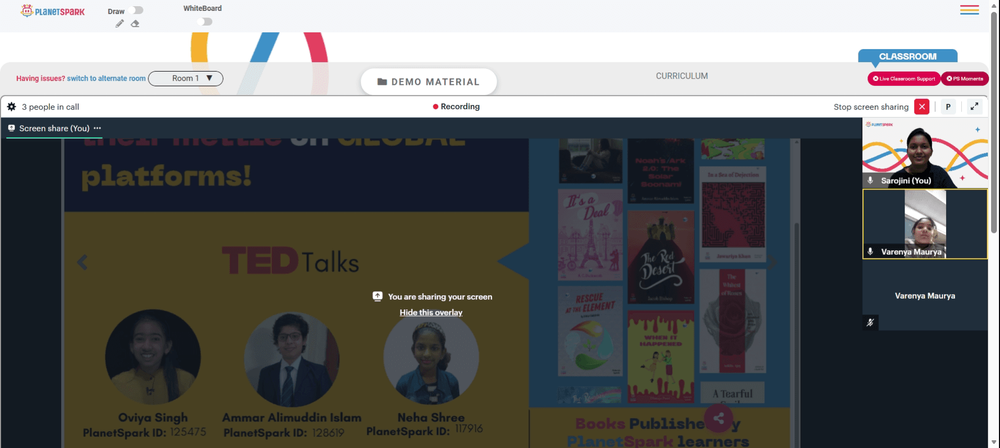Click Hide this overlay link
The width and height of the screenshot is (1000, 448).
point(431,313)
